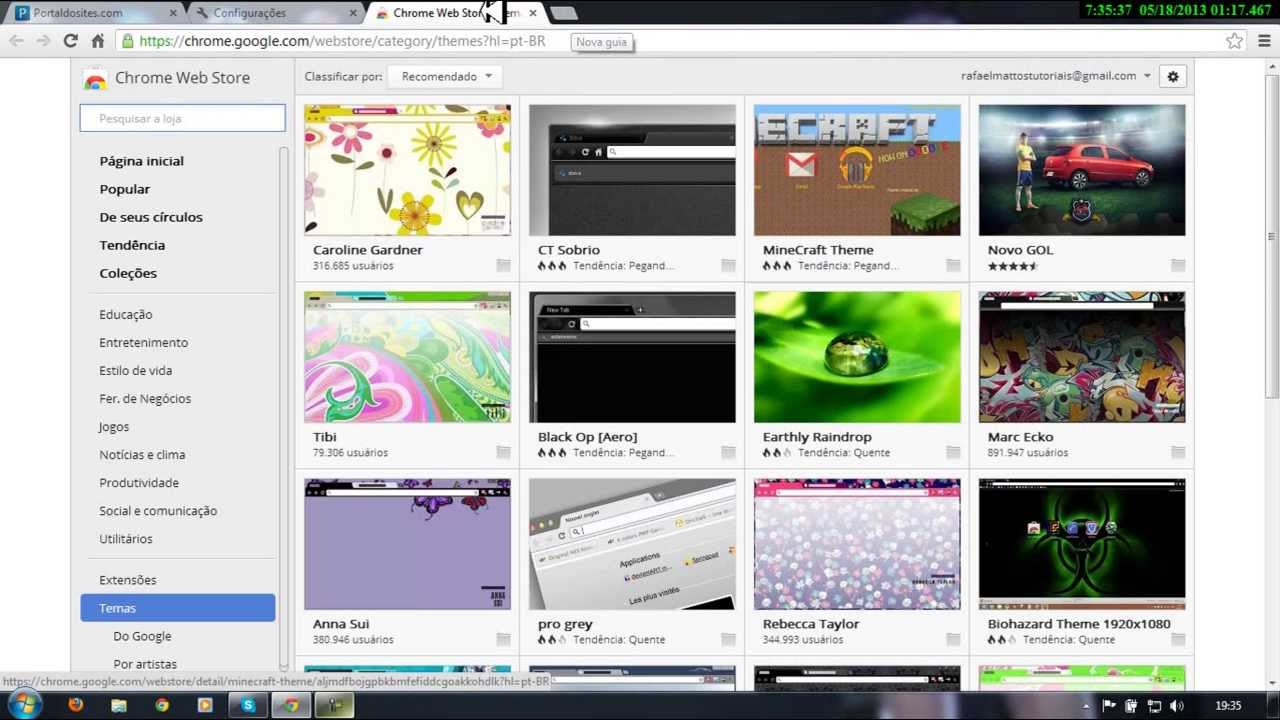
Task: Open a new tab button
Action: coord(564,13)
